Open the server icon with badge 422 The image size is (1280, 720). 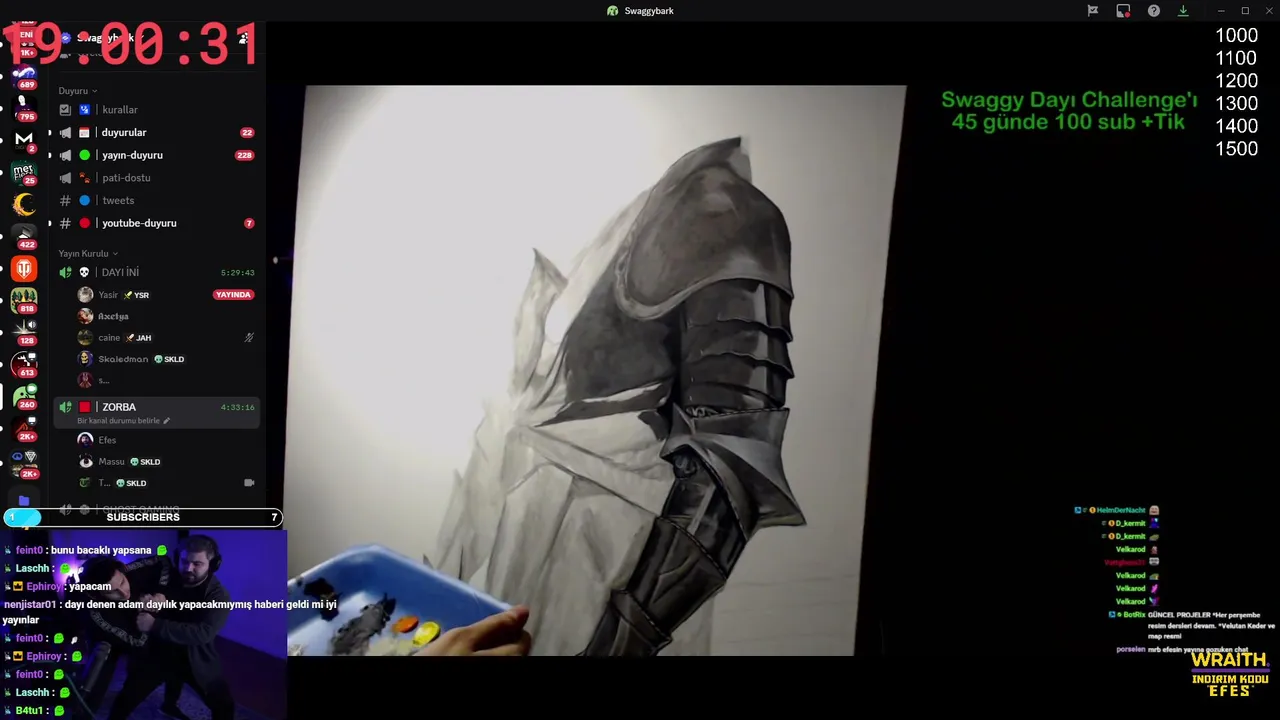click(24, 236)
